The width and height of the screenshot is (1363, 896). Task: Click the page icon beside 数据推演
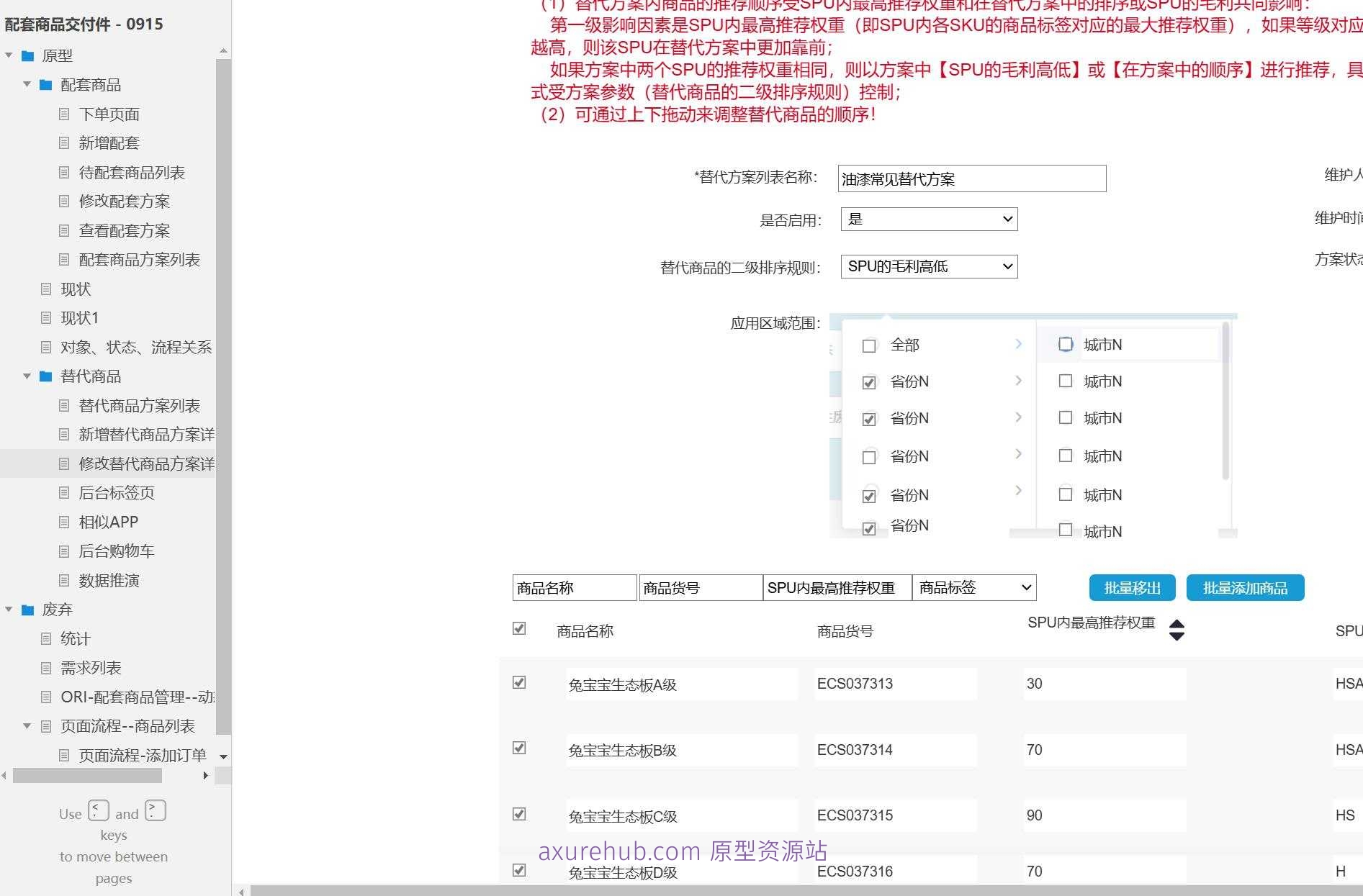65,580
